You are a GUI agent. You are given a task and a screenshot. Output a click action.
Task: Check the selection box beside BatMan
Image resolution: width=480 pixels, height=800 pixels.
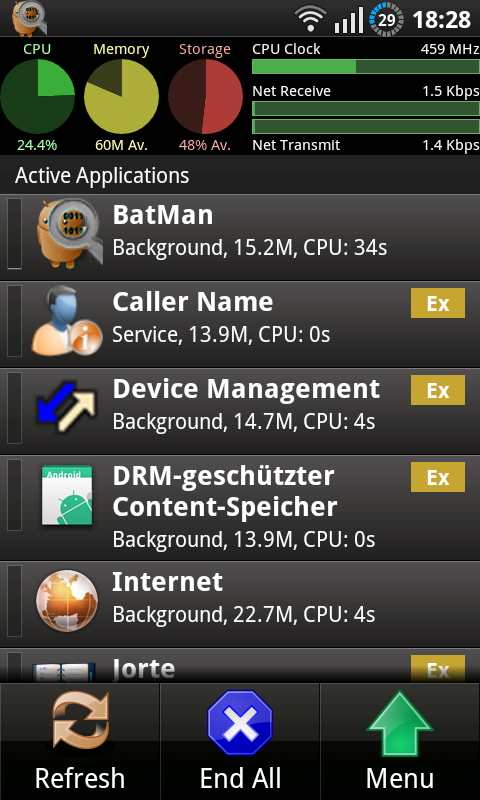click(15, 233)
